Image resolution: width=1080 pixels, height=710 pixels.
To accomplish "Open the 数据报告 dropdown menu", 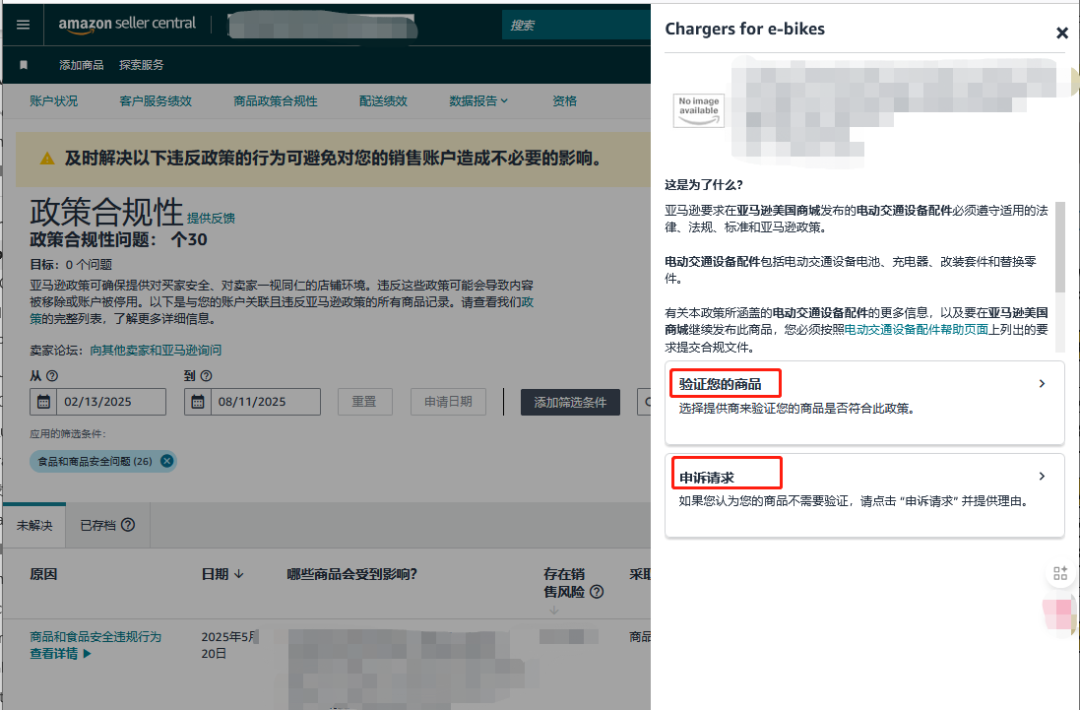I will pos(479,101).
